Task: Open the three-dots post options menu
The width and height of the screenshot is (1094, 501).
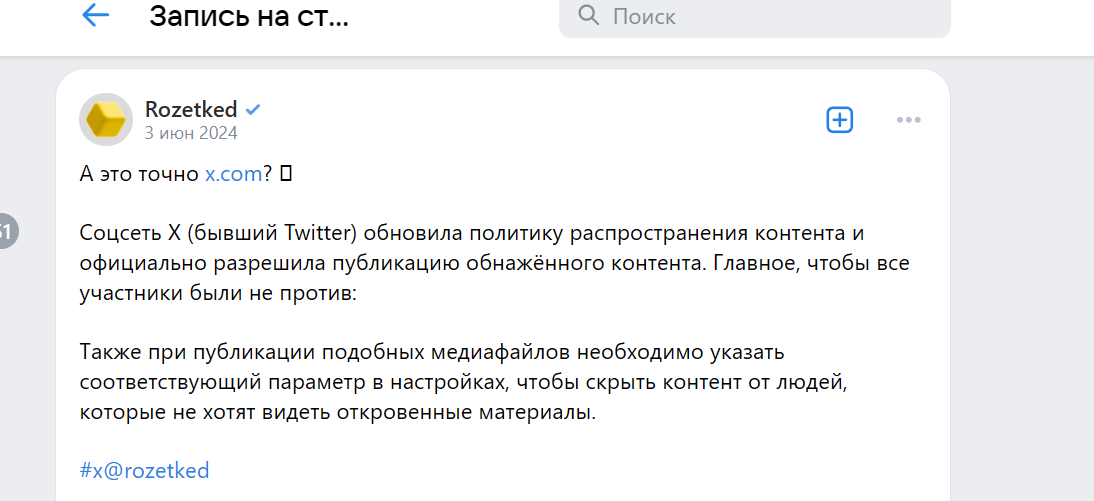Action: coord(908,120)
